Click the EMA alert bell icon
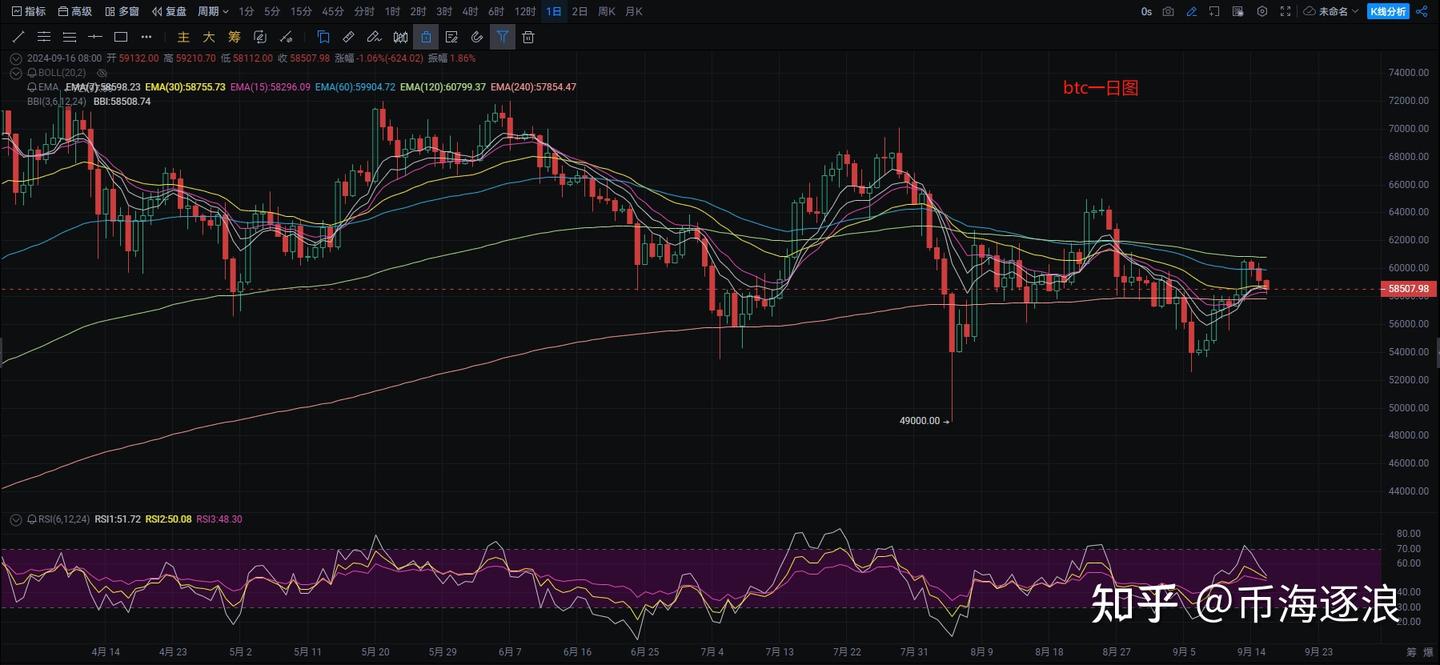1440x665 pixels. tap(32, 87)
